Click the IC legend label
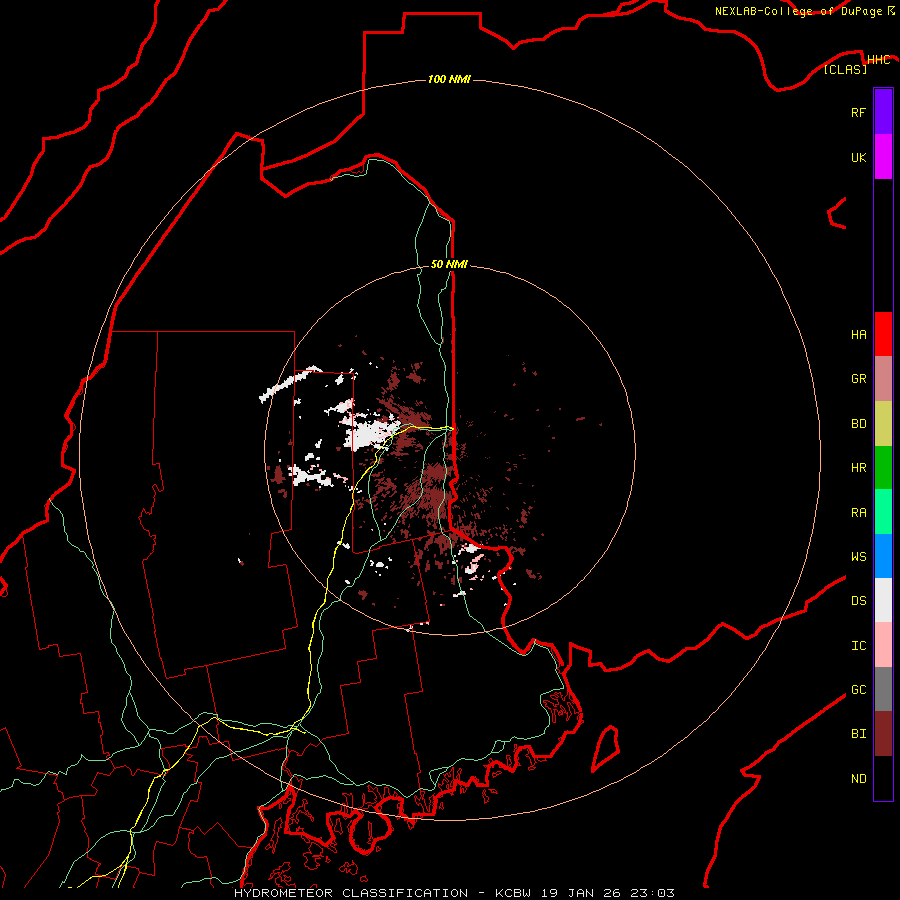The height and width of the screenshot is (900, 900). pyautogui.click(x=858, y=646)
